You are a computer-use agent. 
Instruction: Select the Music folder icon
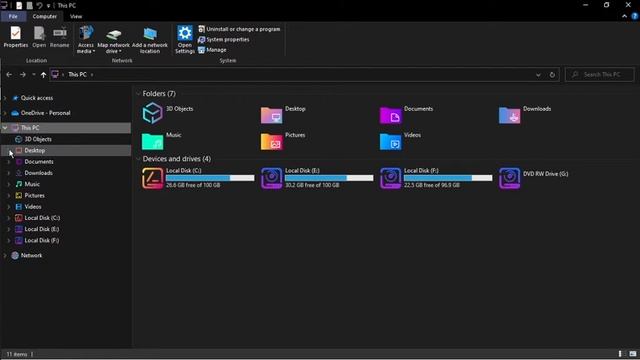[x=152, y=141]
